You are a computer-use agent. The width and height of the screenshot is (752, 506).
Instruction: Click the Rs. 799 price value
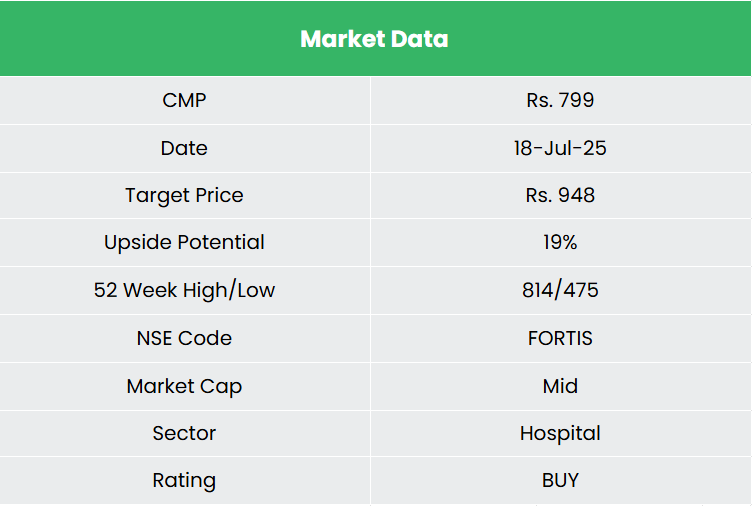point(560,100)
